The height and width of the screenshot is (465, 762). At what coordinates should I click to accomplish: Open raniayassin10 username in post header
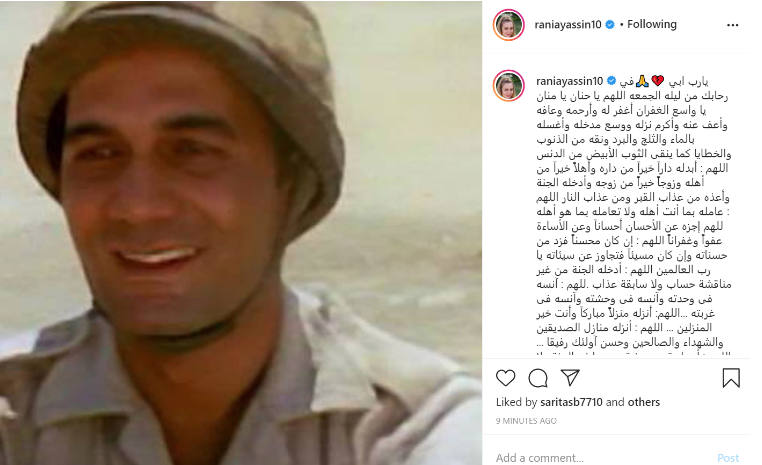point(568,24)
